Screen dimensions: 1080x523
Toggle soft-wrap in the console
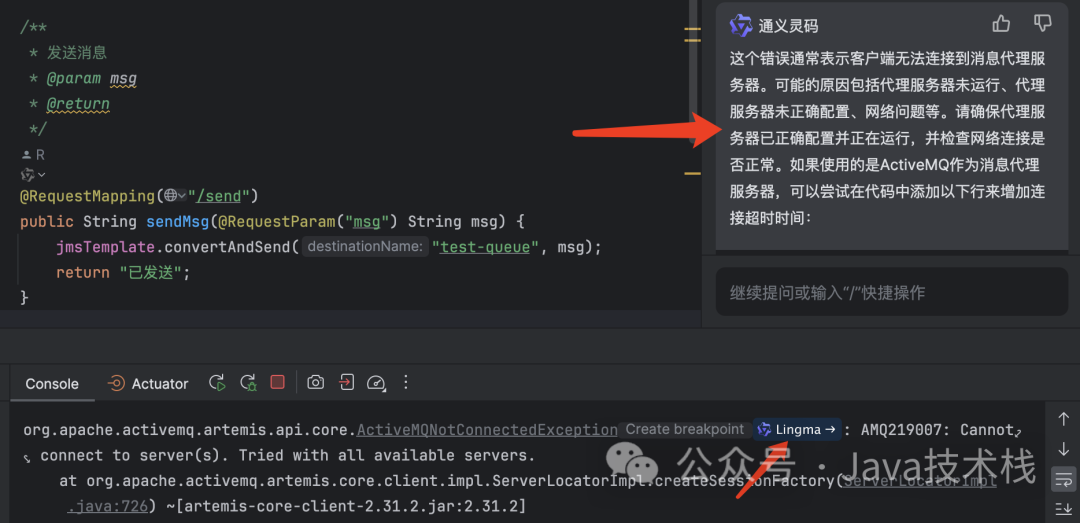tap(1063, 479)
